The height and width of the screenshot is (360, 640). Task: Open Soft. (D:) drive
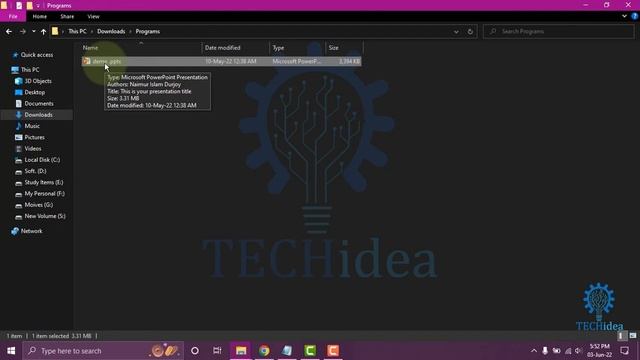click(35, 171)
